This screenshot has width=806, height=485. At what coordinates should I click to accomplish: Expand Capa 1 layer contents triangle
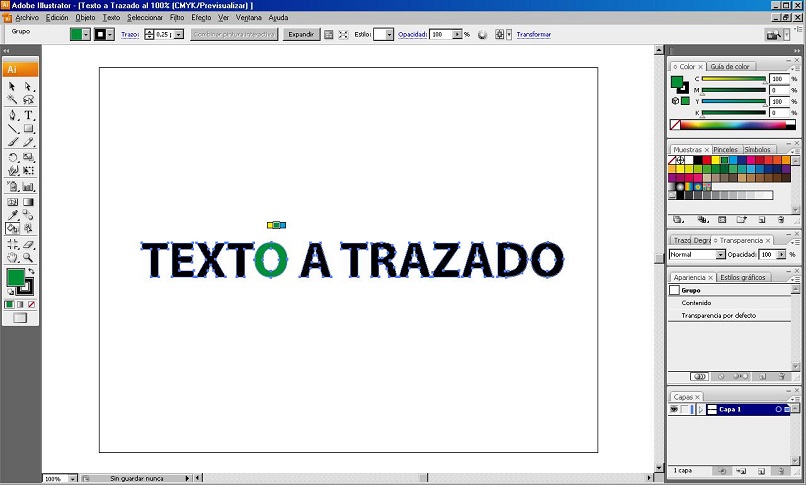700,409
